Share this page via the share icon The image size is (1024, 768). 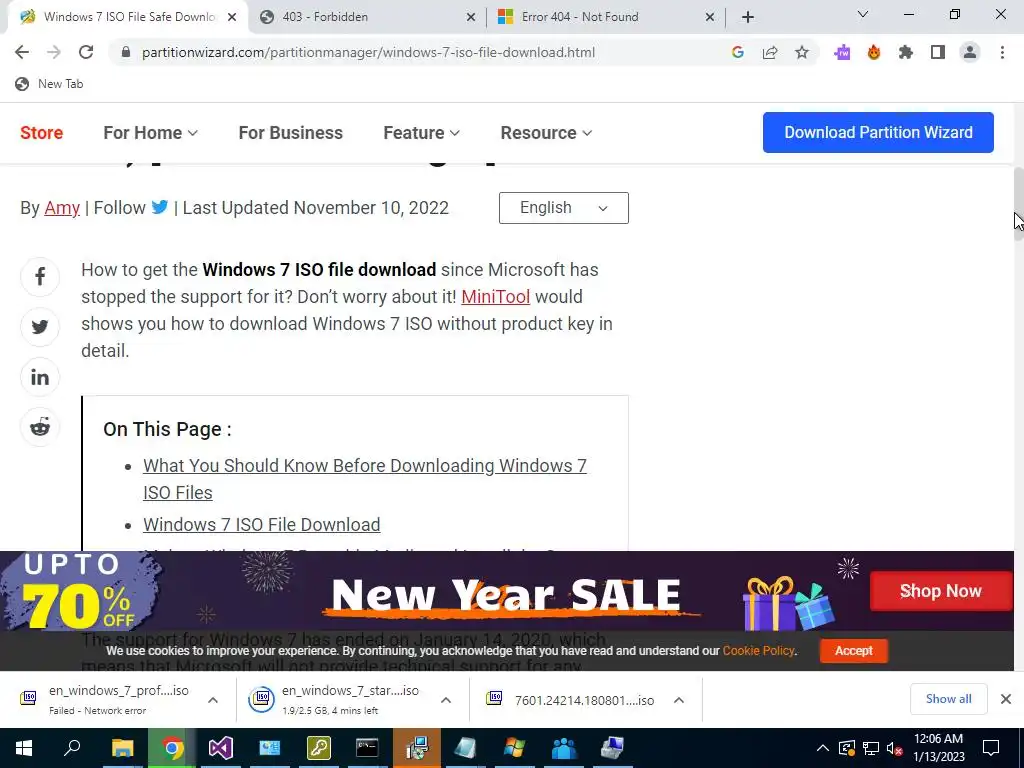click(770, 52)
